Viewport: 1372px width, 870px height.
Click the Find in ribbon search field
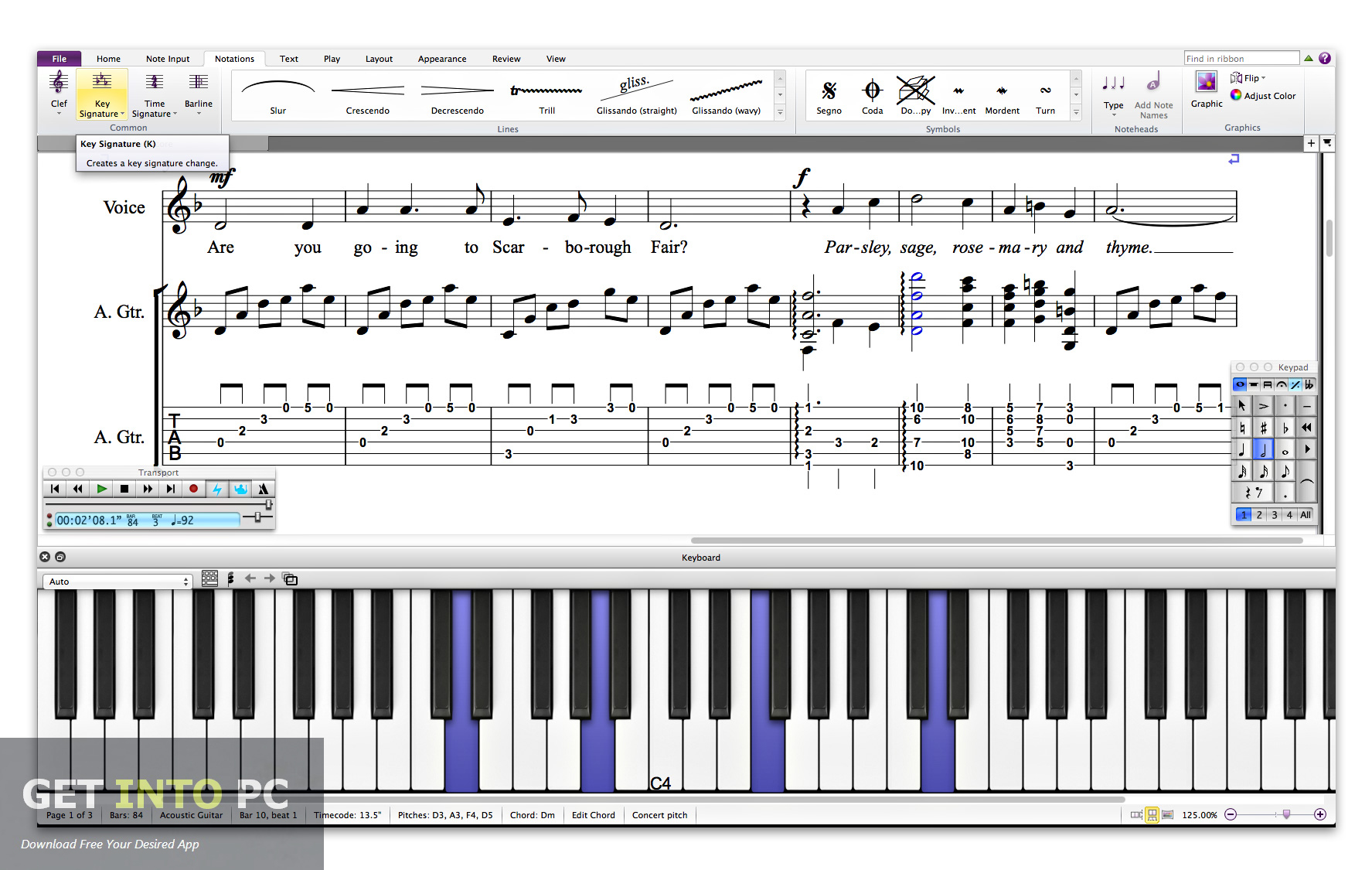pos(1241,58)
